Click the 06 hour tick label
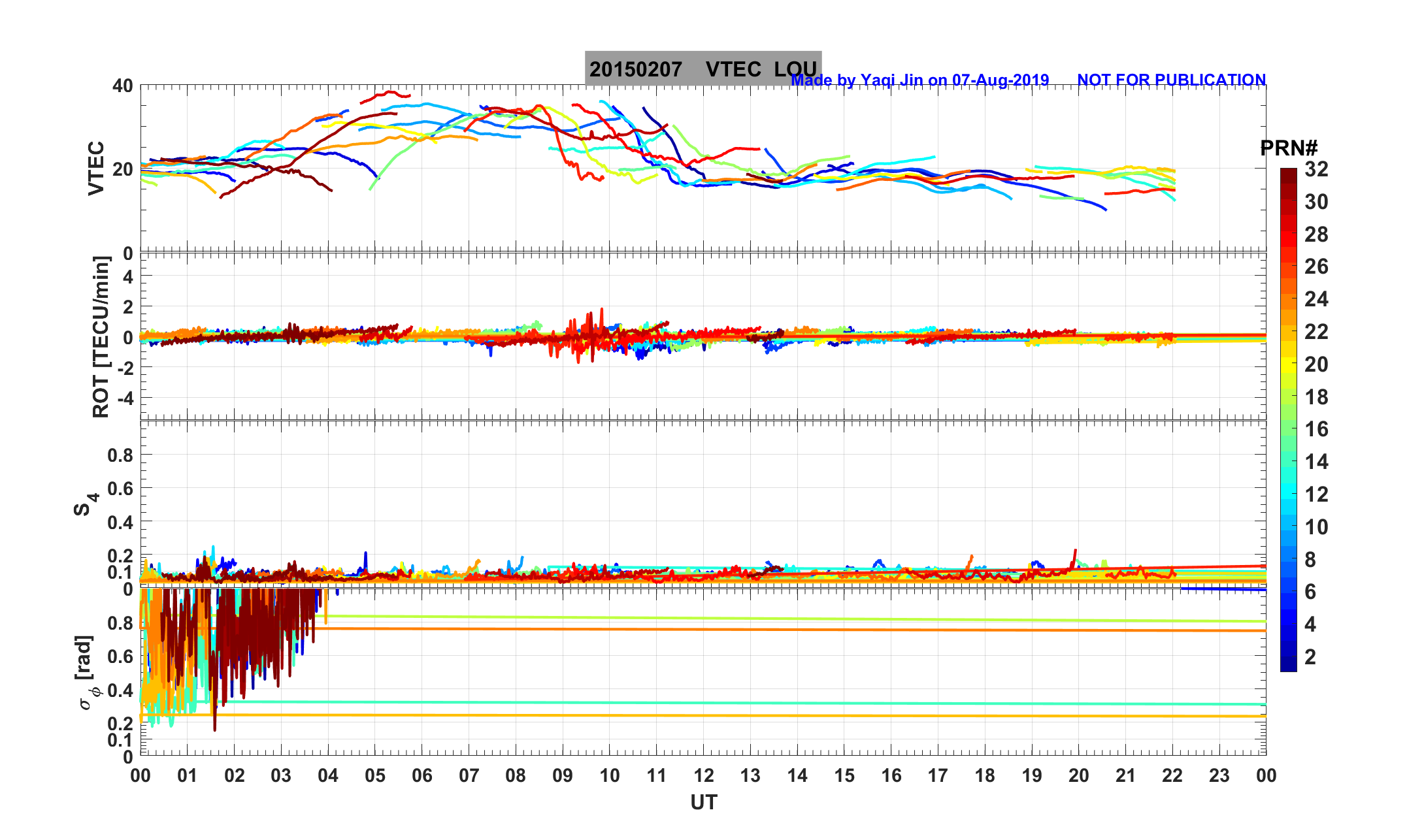Screen dimensions: 1407x840 pos(422,776)
